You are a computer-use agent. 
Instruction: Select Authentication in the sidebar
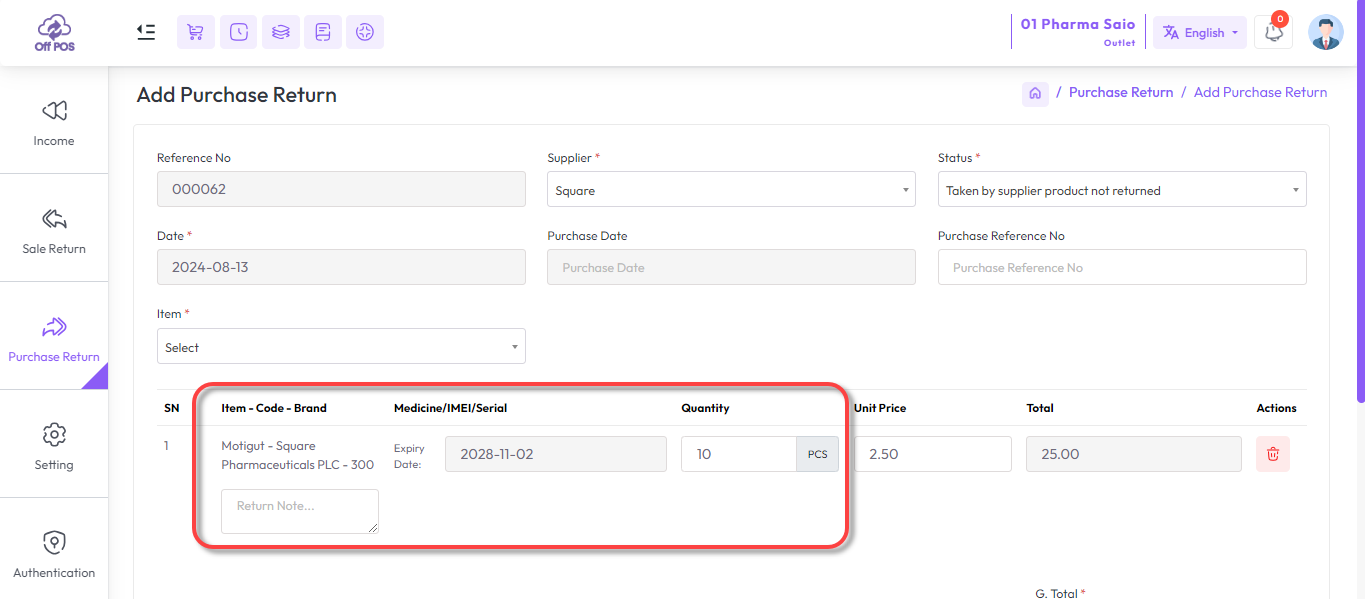(x=54, y=552)
